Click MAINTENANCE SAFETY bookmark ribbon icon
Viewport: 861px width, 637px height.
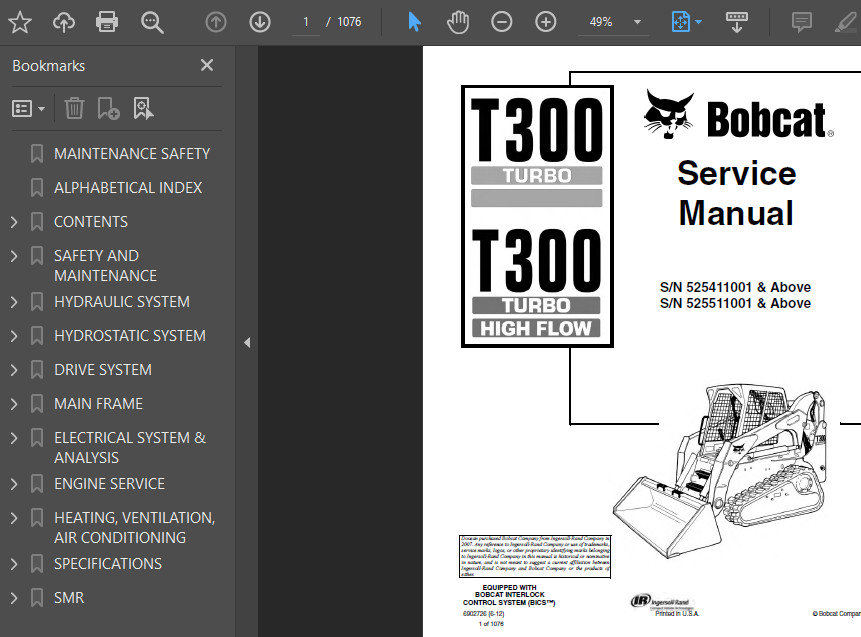pos(37,154)
